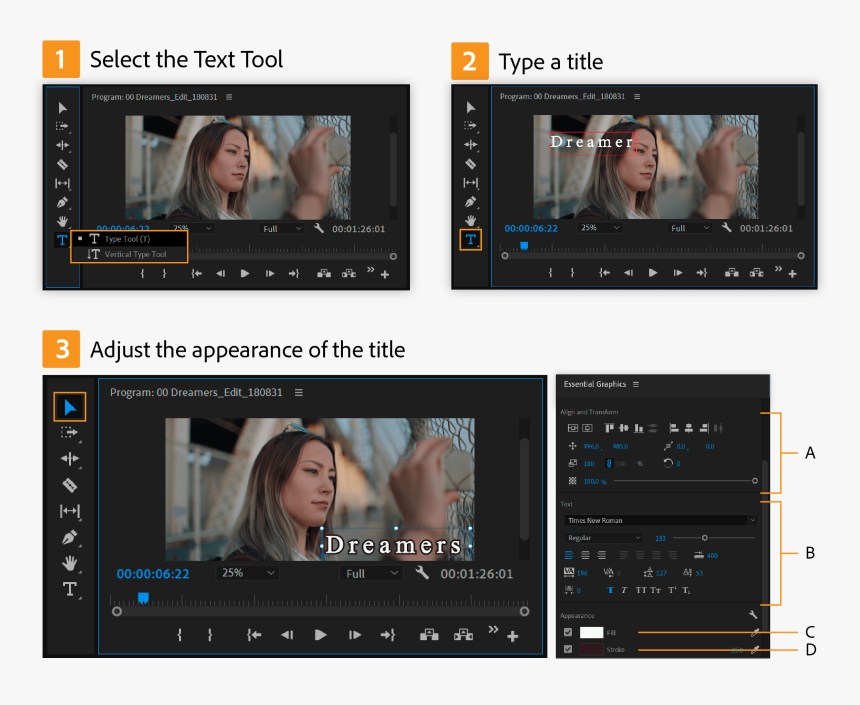The image size is (860, 705).
Task: Select the Hand tool in step 3 toolbar
Action: pos(70,563)
